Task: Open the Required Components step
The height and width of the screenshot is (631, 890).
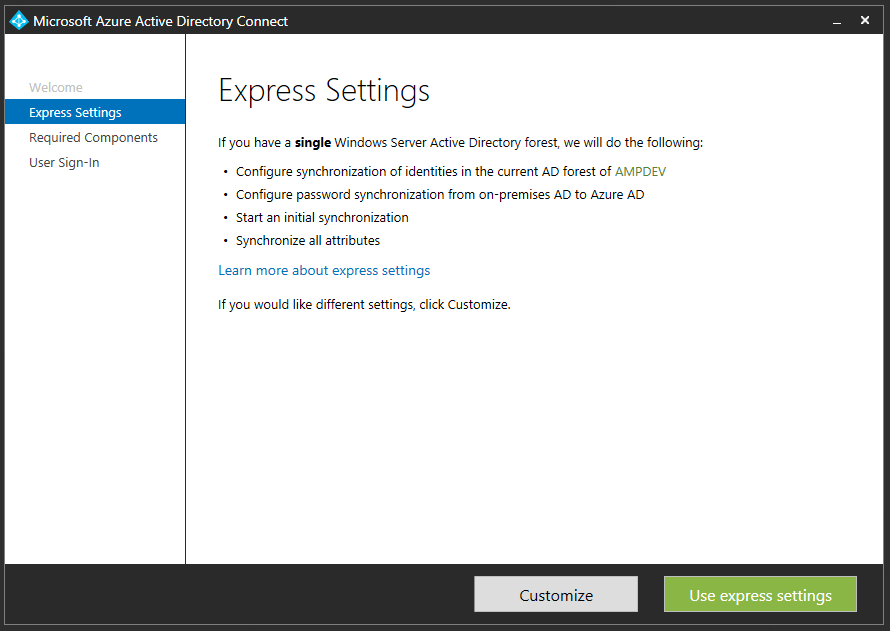Action: [x=94, y=137]
